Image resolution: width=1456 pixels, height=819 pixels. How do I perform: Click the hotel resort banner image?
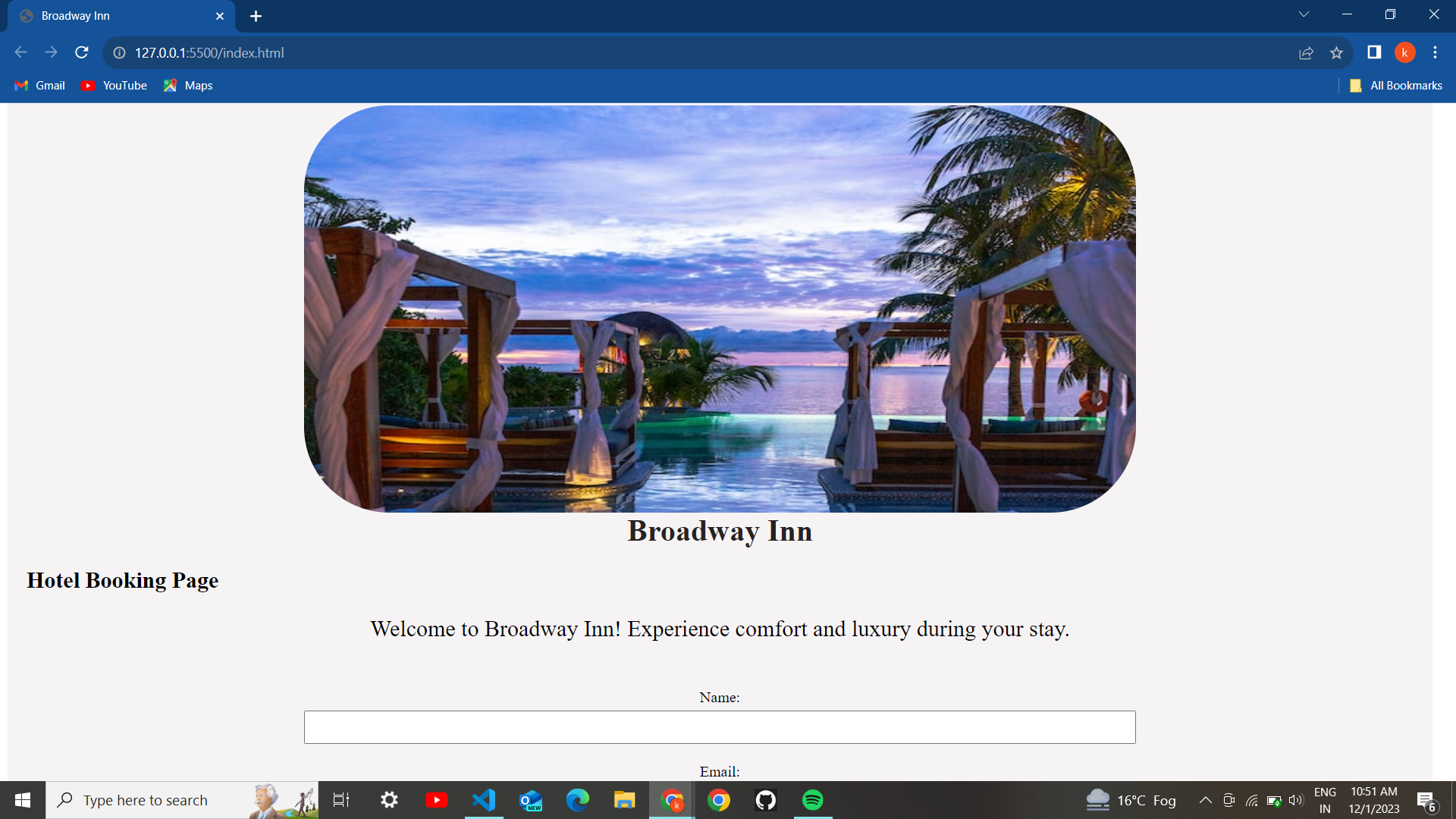pyautogui.click(x=719, y=309)
